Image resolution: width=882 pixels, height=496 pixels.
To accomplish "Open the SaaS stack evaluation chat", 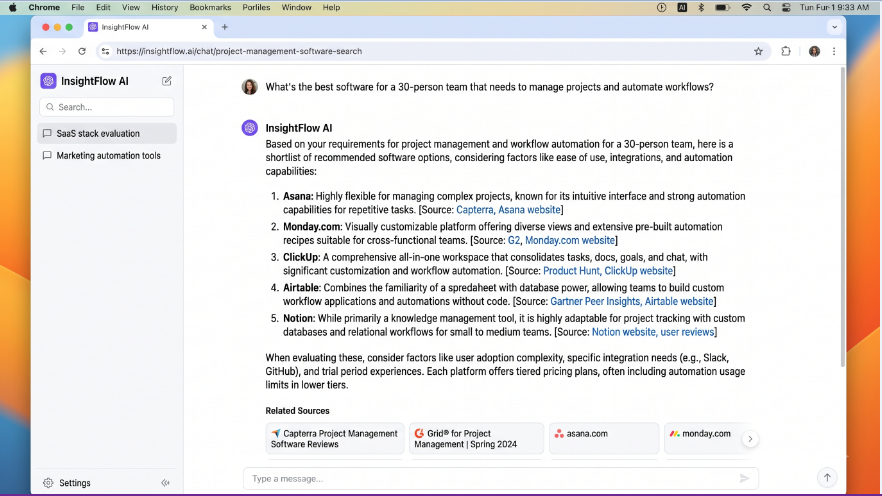I will click(107, 133).
